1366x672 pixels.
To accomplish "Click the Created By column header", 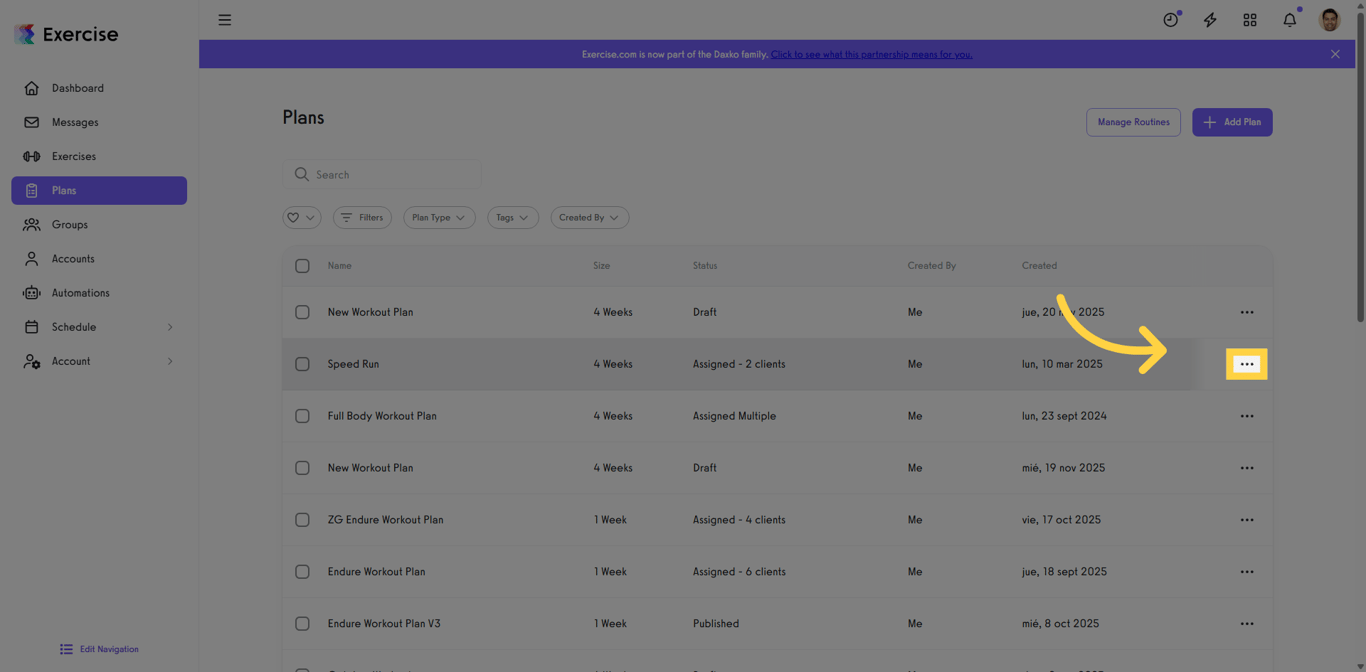I will [x=931, y=266].
